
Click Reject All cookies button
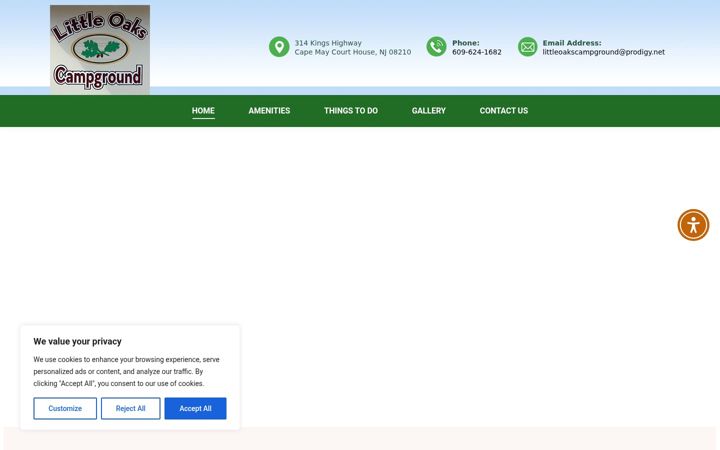[x=130, y=408]
